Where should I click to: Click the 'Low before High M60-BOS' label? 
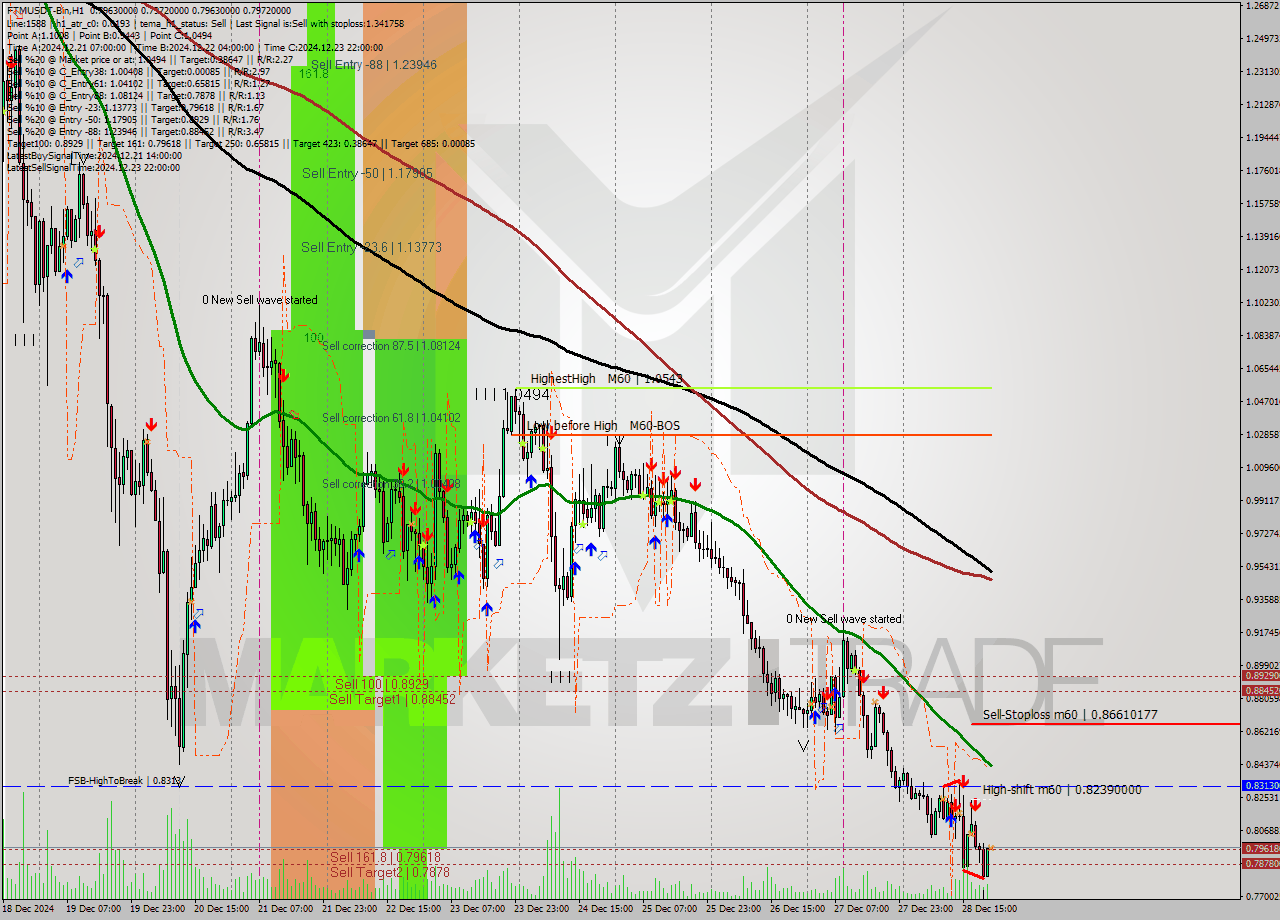(603, 426)
